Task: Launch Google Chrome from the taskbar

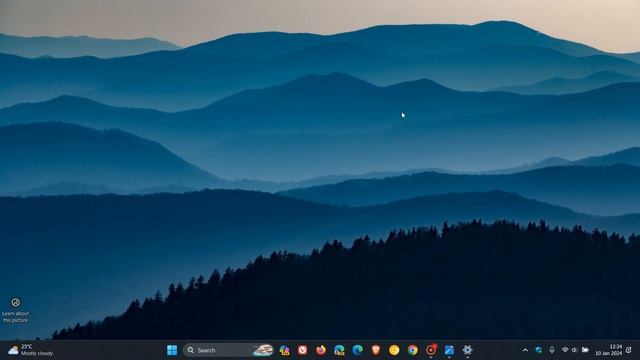Action: click(x=413, y=350)
